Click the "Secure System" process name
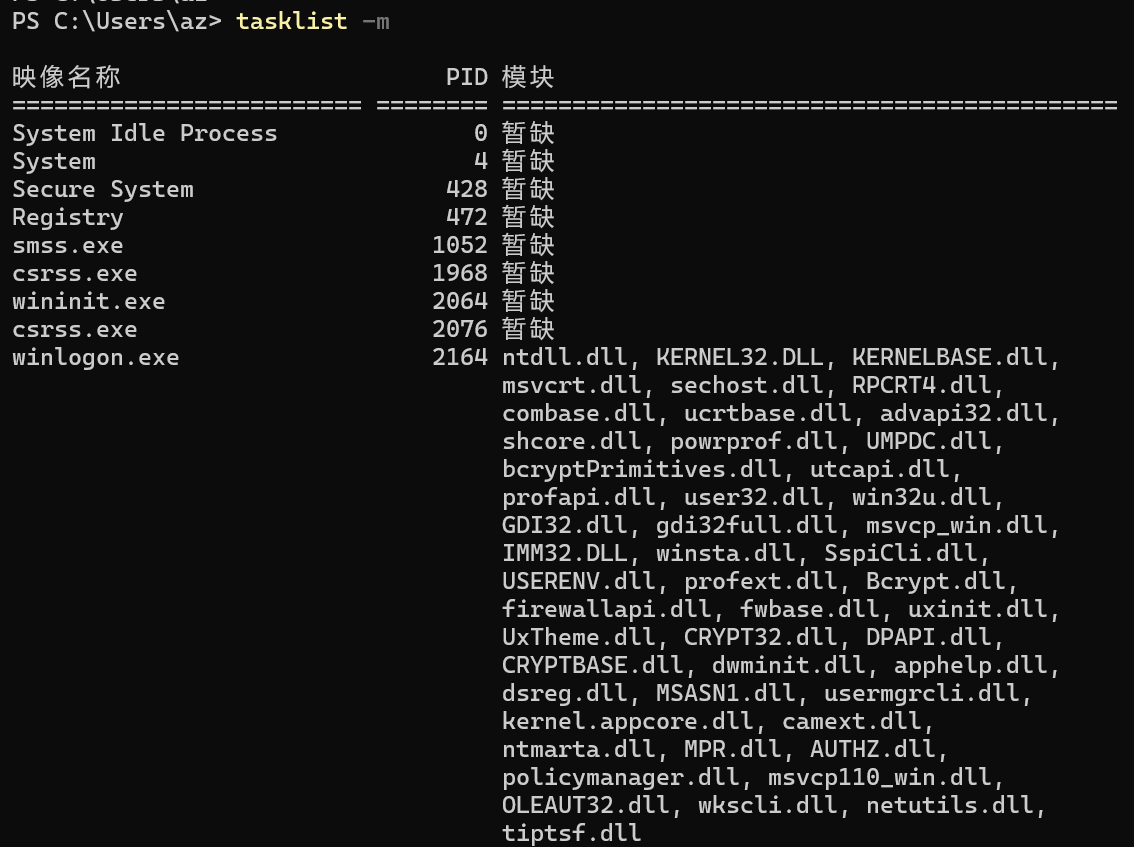This screenshot has width=1134, height=847. pos(102,189)
